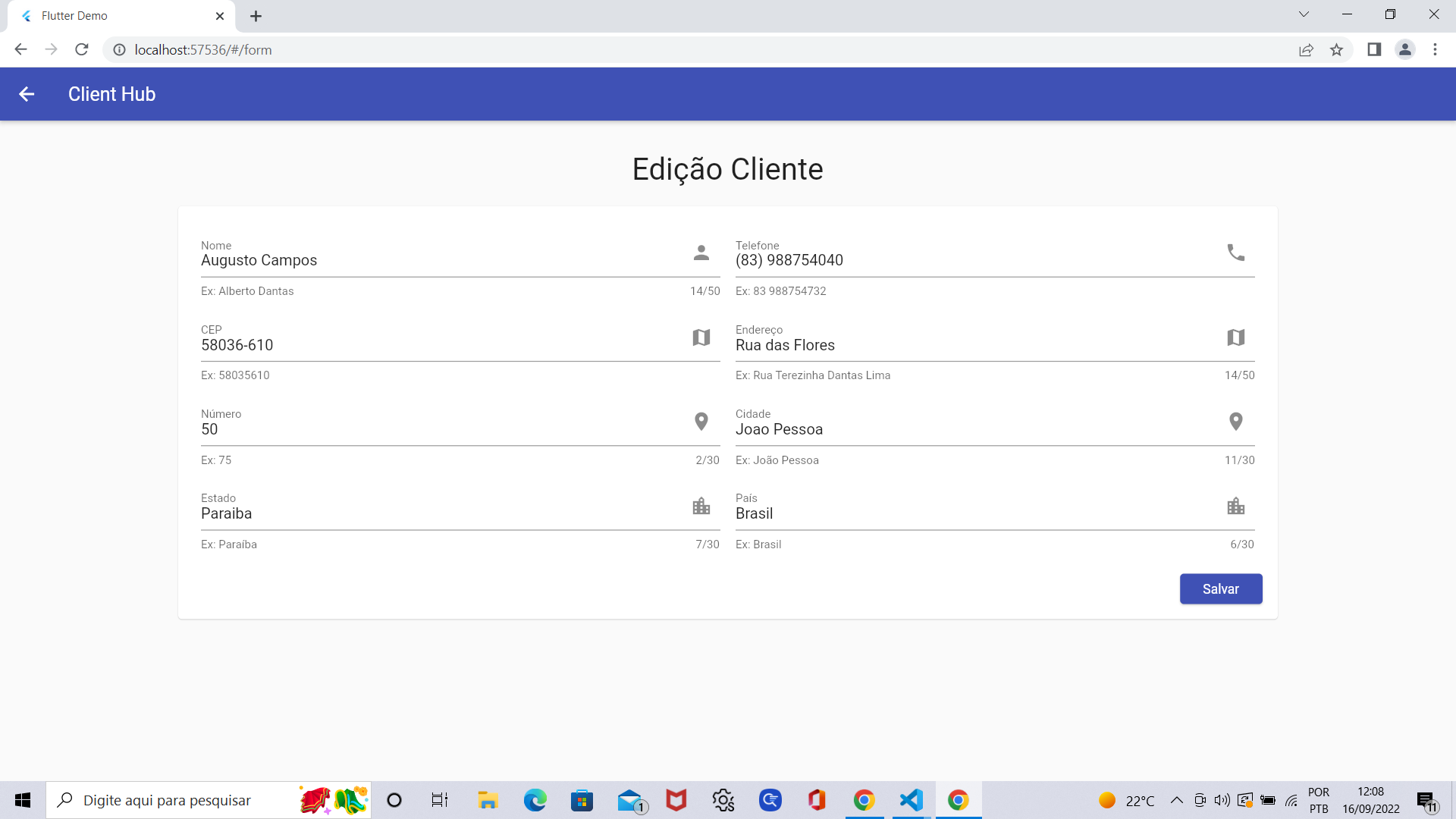Open Visual Studio Code from the taskbar
This screenshot has width=1456, height=819.
(x=910, y=800)
